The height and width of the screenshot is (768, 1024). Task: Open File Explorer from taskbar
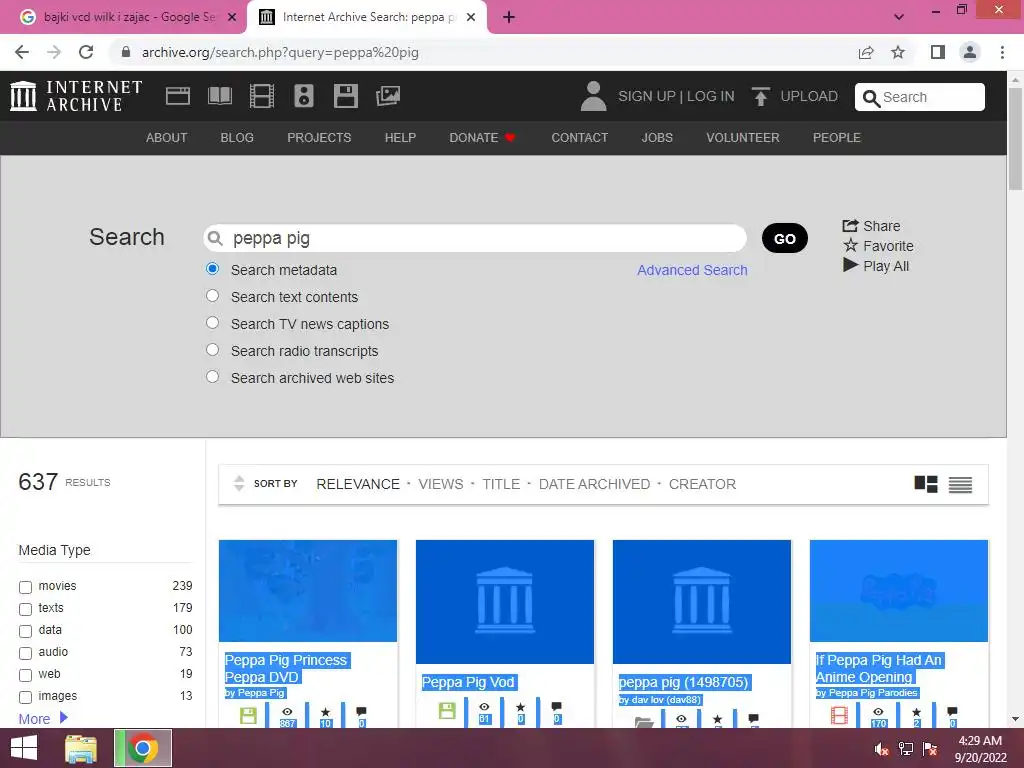[x=81, y=748]
